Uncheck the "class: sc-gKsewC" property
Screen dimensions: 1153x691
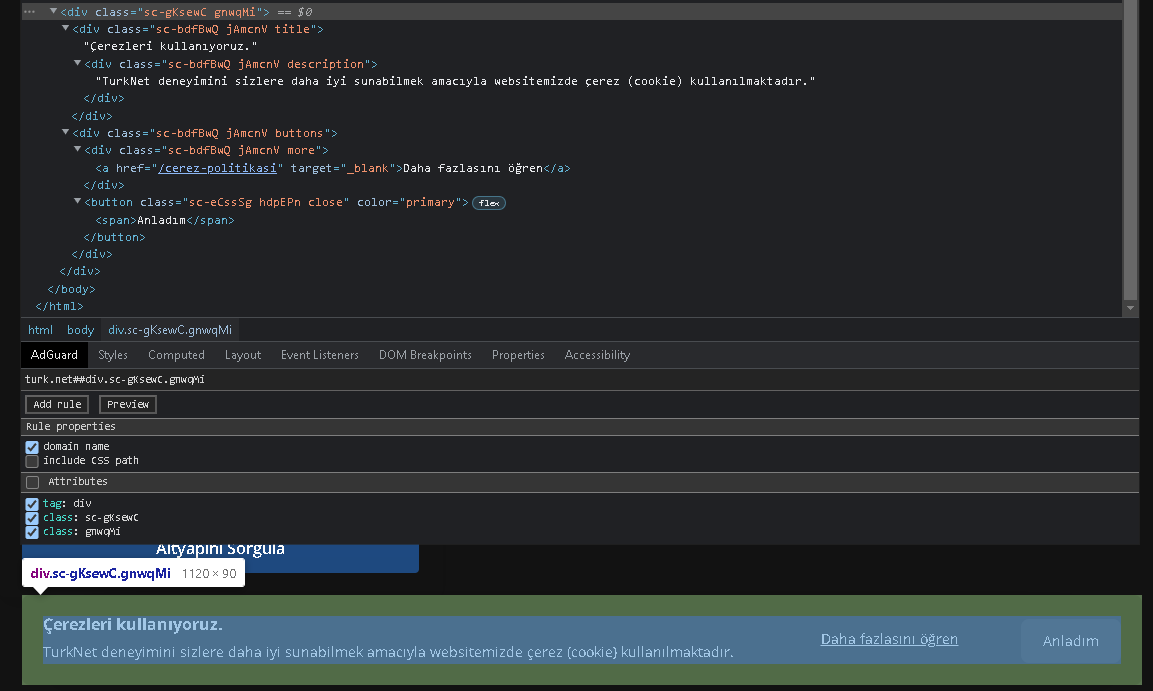coord(31,517)
